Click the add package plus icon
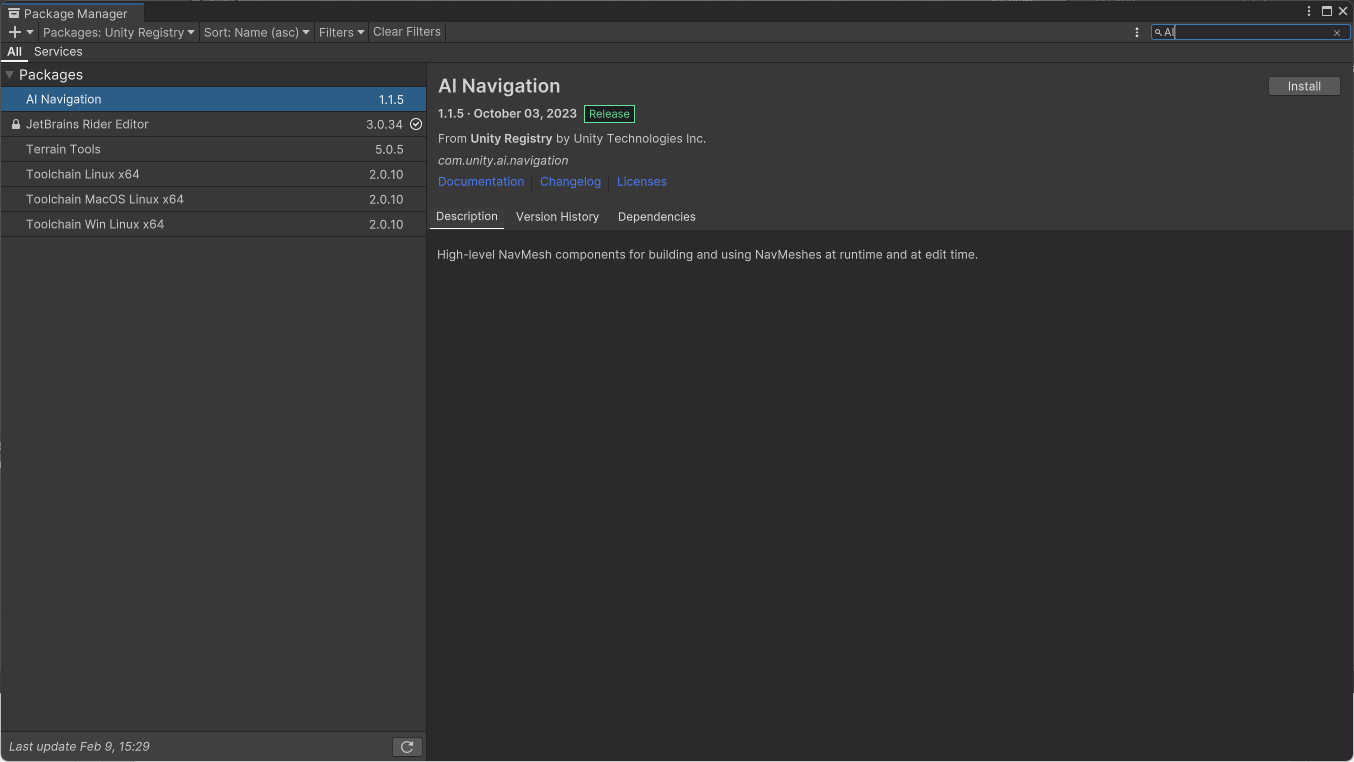The width and height of the screenshot is (1354, 762). [x=15, y=32]
